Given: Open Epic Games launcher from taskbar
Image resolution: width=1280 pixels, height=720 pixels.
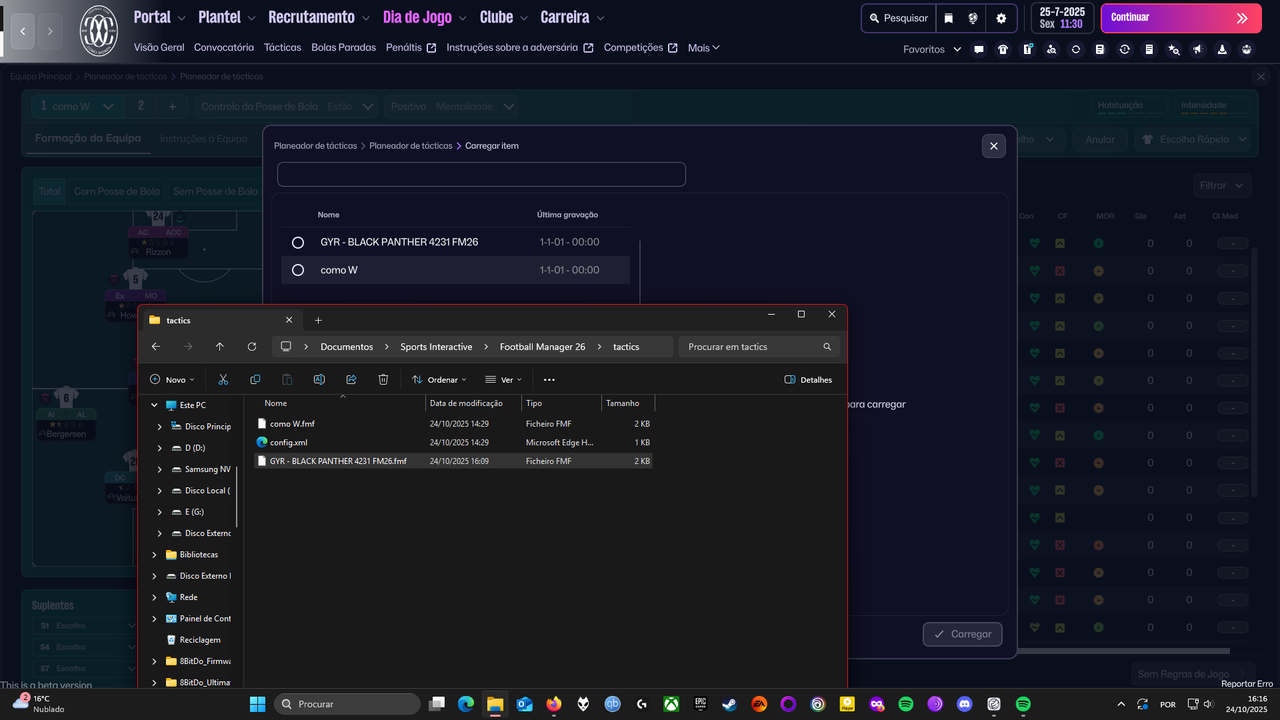Looking at the screenshot, I should point(701,704).
